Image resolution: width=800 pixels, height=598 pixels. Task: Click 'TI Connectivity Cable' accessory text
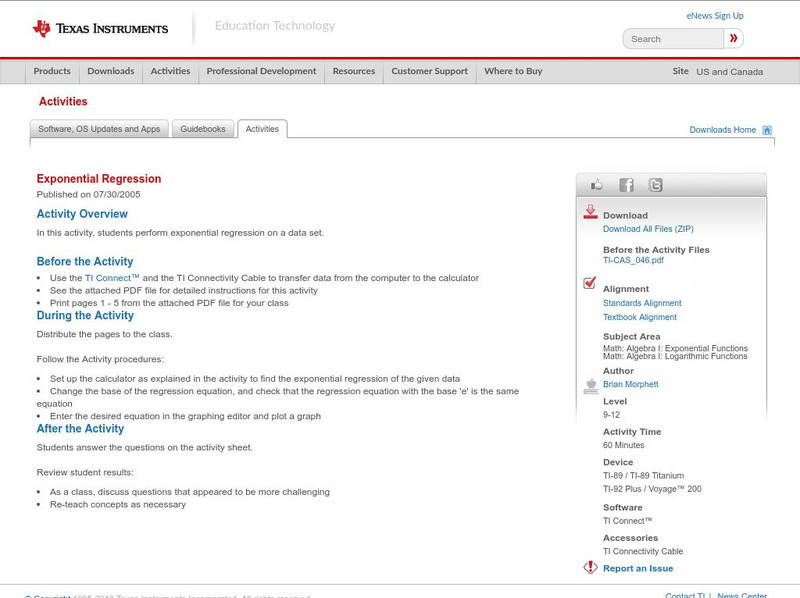click(x=643, y=551)
